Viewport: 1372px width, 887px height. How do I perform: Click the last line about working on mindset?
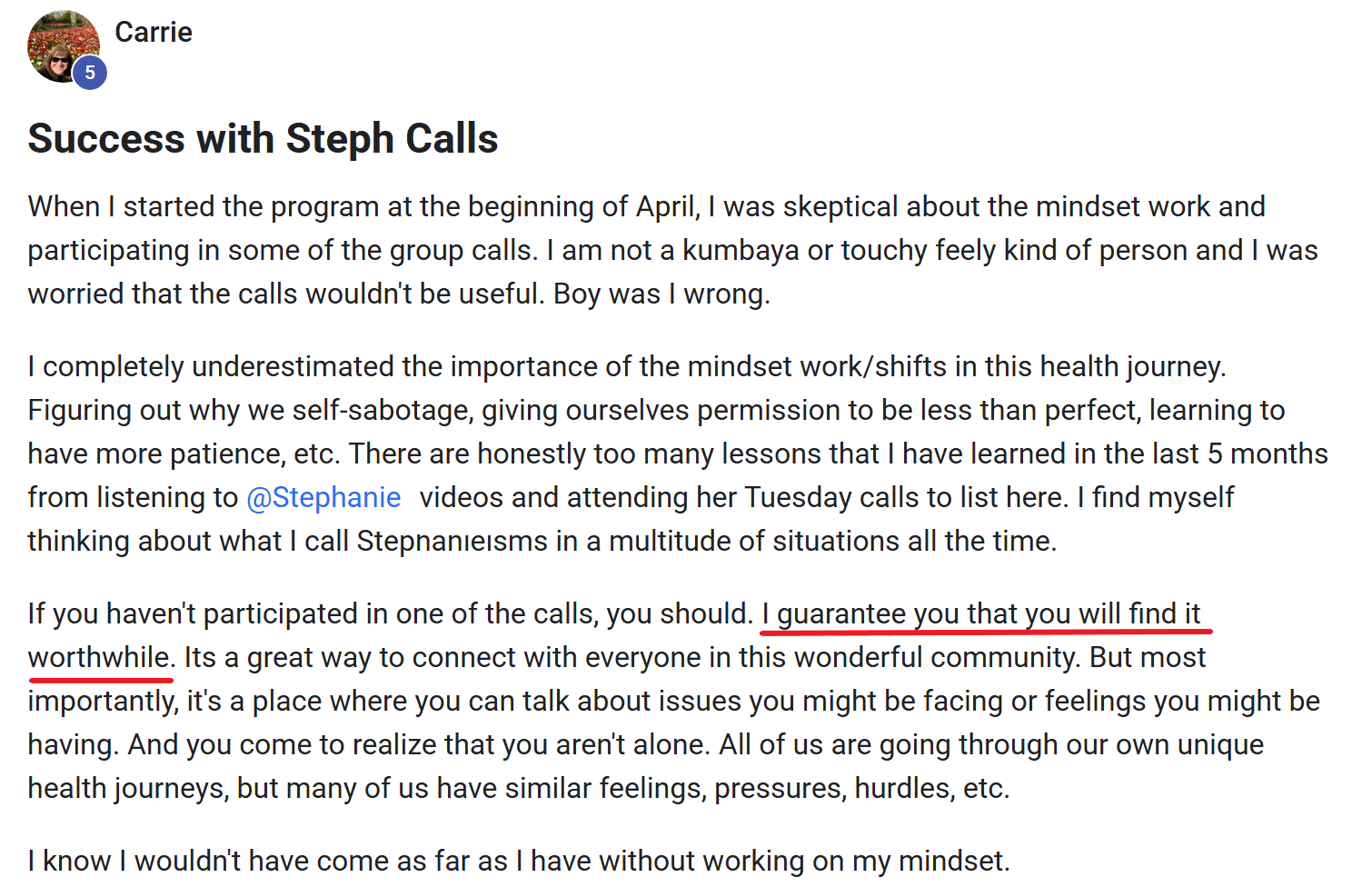[518, 861]
